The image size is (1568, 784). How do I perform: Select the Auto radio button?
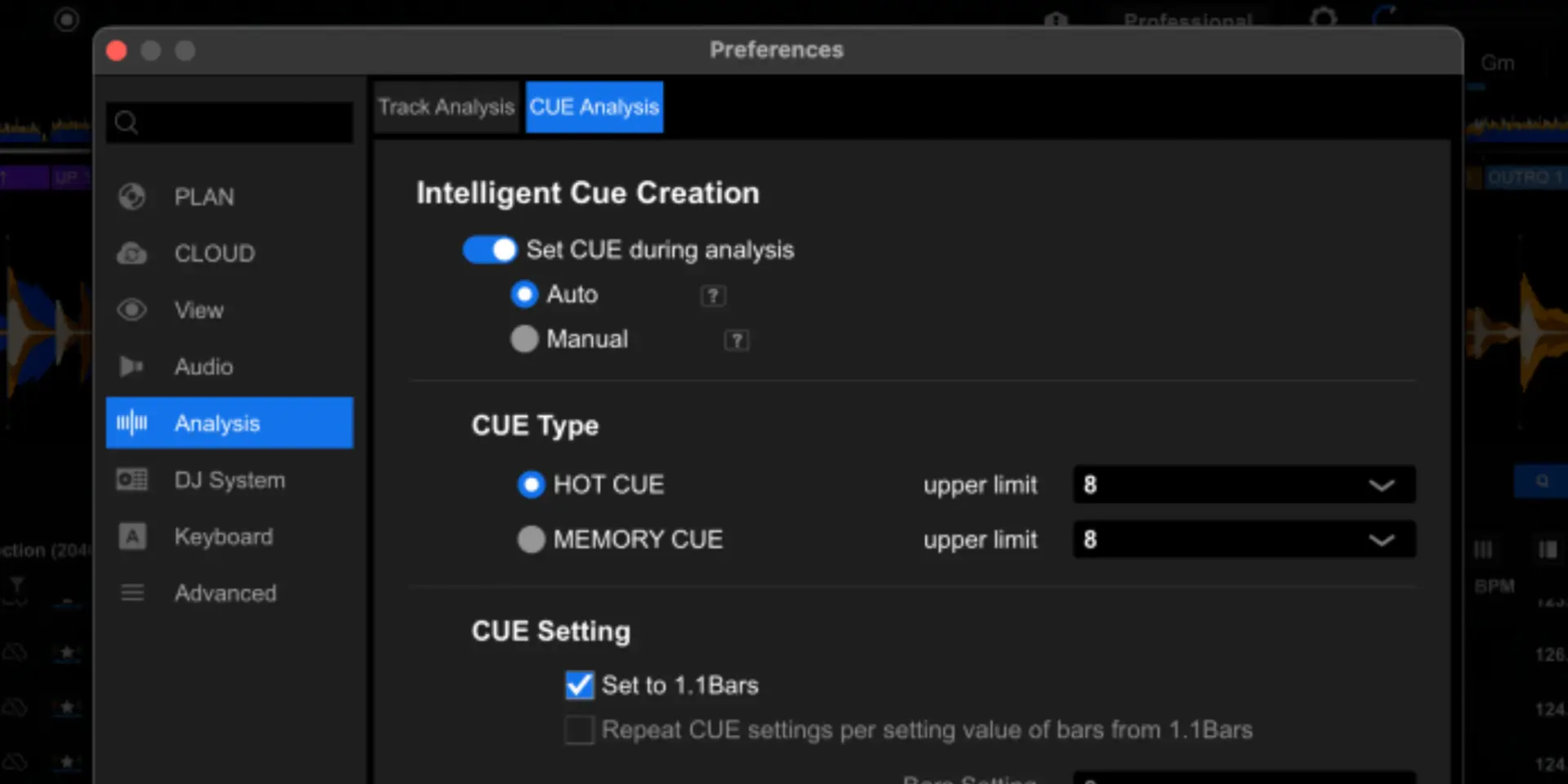coord(524,294)
